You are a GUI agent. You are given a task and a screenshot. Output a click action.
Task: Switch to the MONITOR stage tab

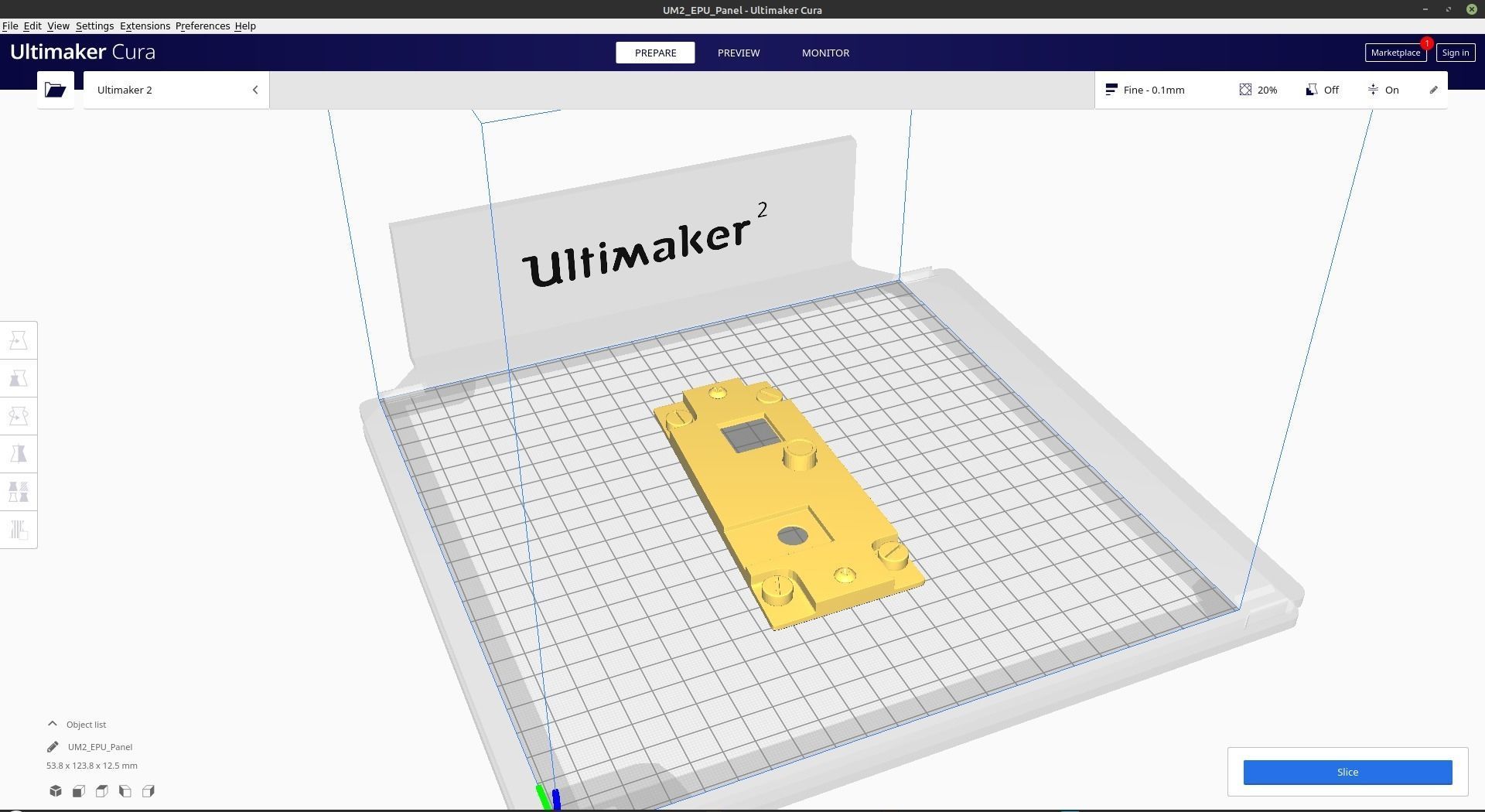coord(825,53)
